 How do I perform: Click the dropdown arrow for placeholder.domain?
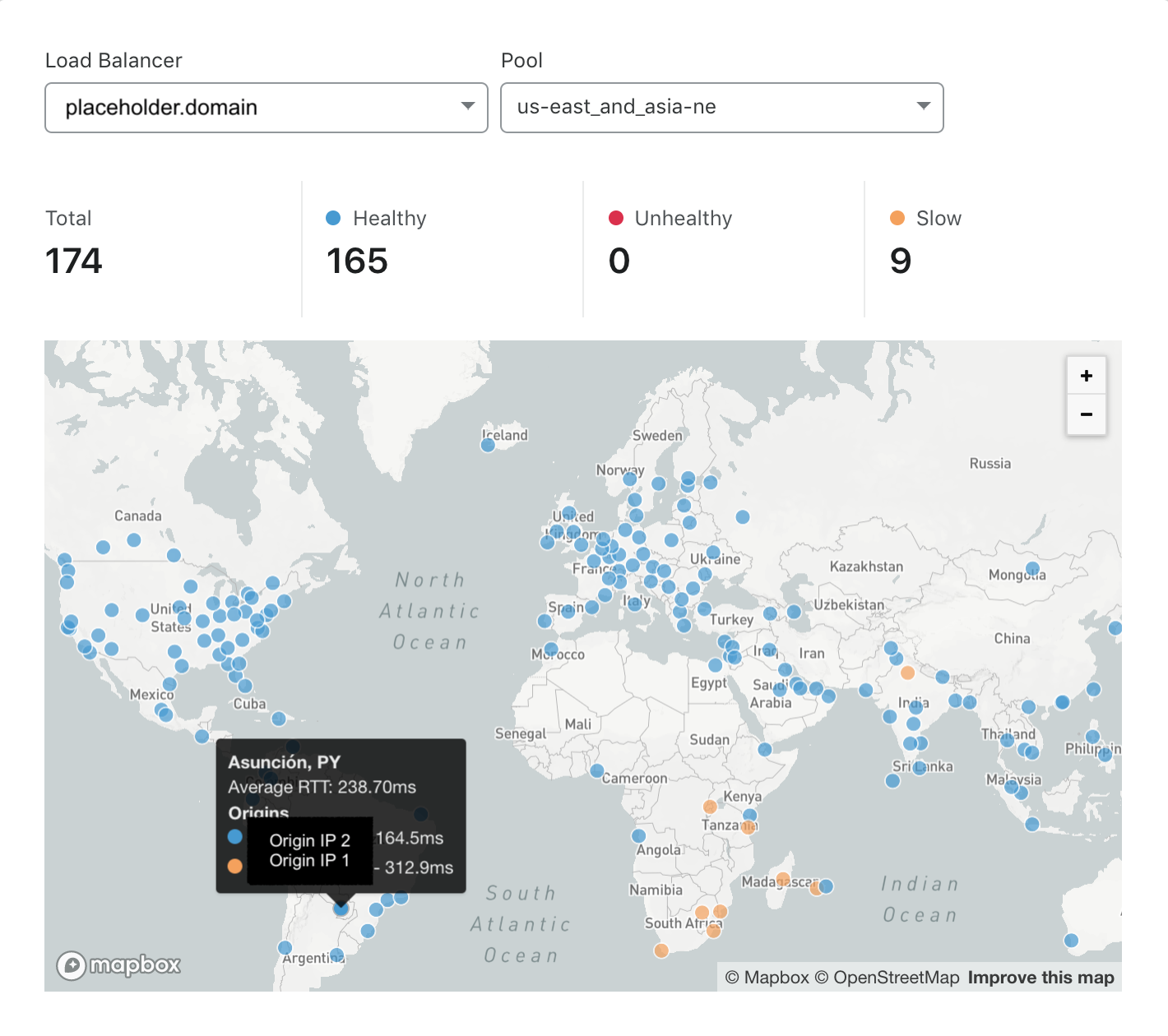click(467, 106)
